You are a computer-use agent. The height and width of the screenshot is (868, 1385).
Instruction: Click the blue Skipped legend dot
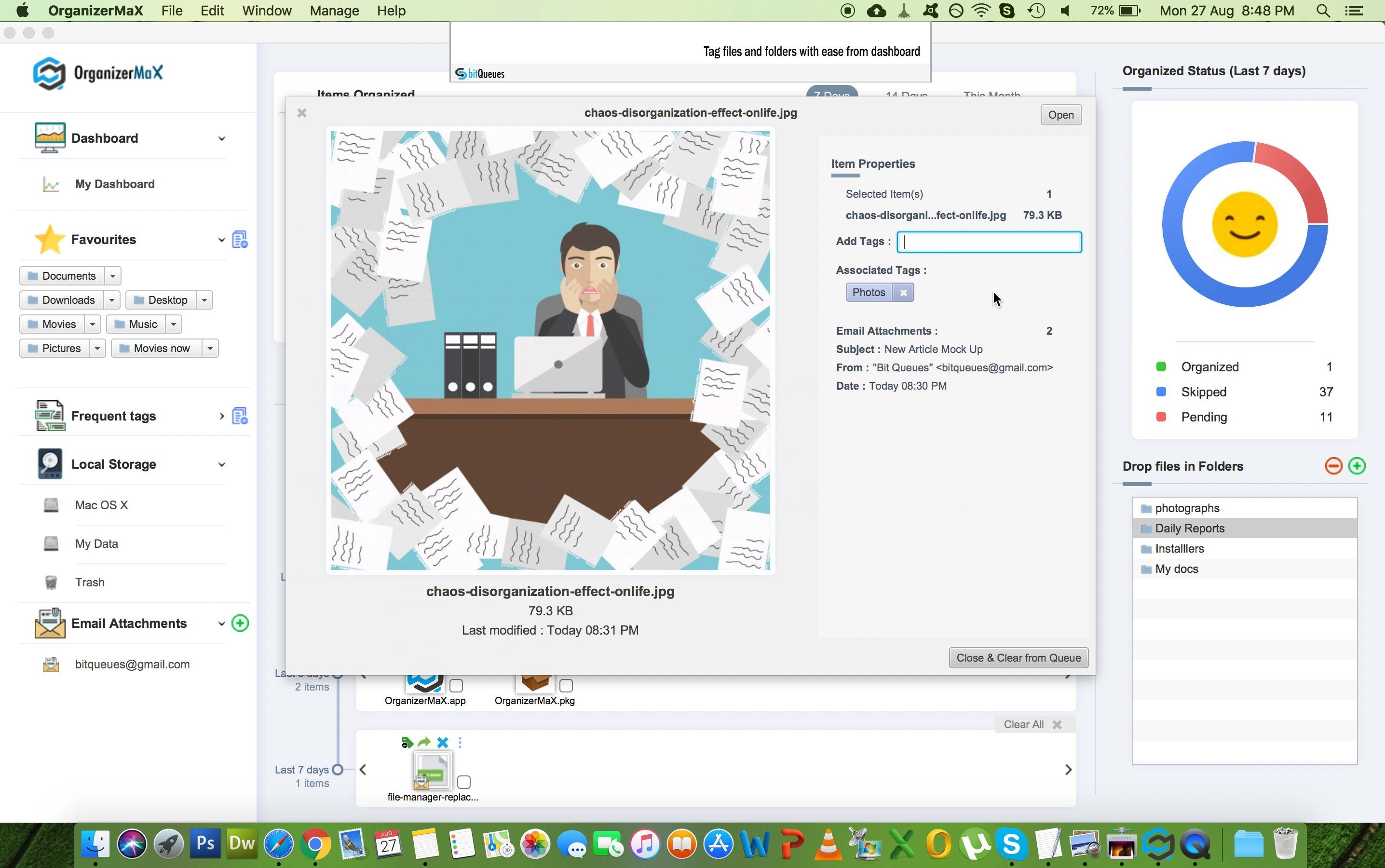1161,392
